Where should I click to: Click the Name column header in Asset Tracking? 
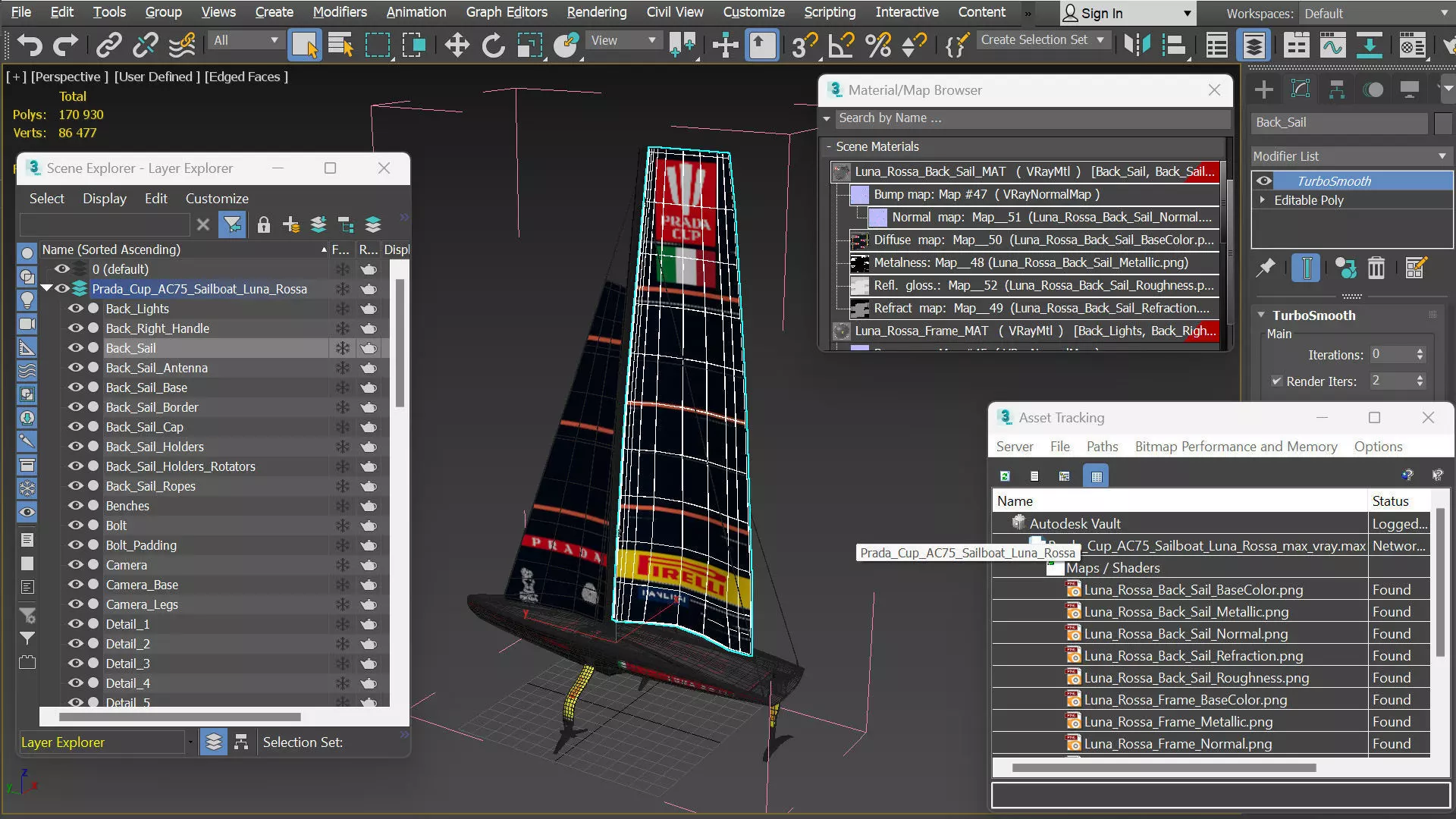[1179, 501]
